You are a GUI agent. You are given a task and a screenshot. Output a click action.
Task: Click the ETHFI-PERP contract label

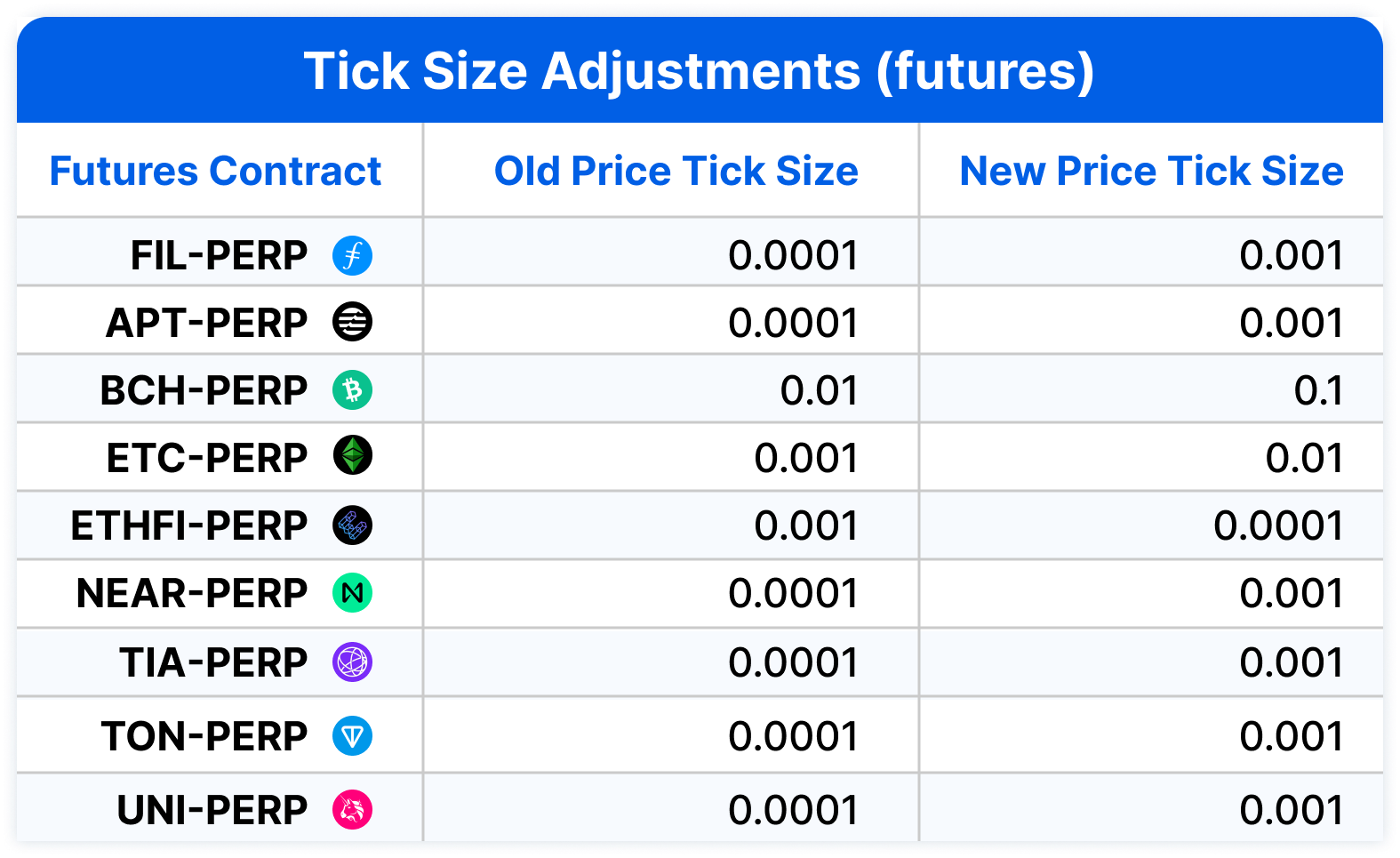pos(188,525)
